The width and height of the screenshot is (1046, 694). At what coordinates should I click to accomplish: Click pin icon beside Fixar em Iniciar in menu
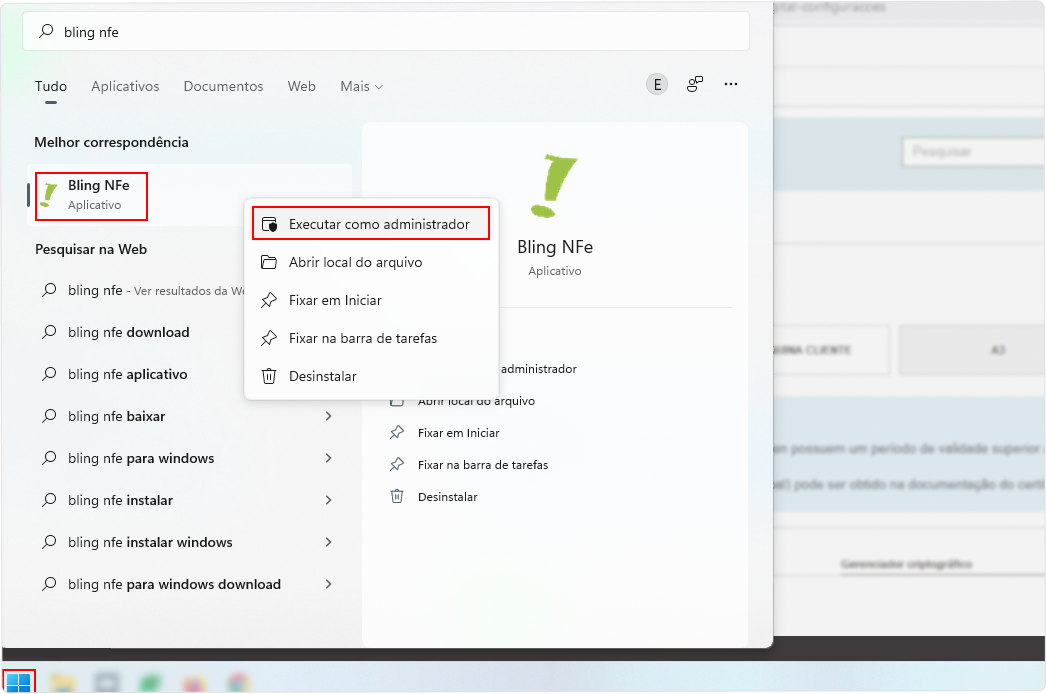point(269,300)
